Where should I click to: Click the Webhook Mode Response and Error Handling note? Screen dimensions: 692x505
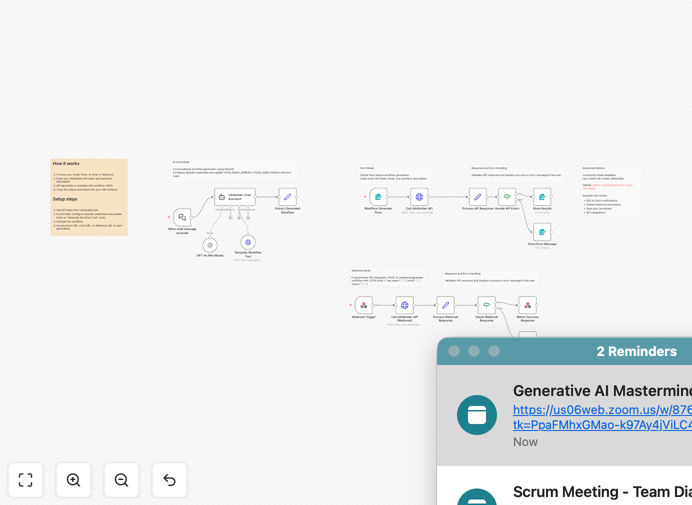pos(490,278)
